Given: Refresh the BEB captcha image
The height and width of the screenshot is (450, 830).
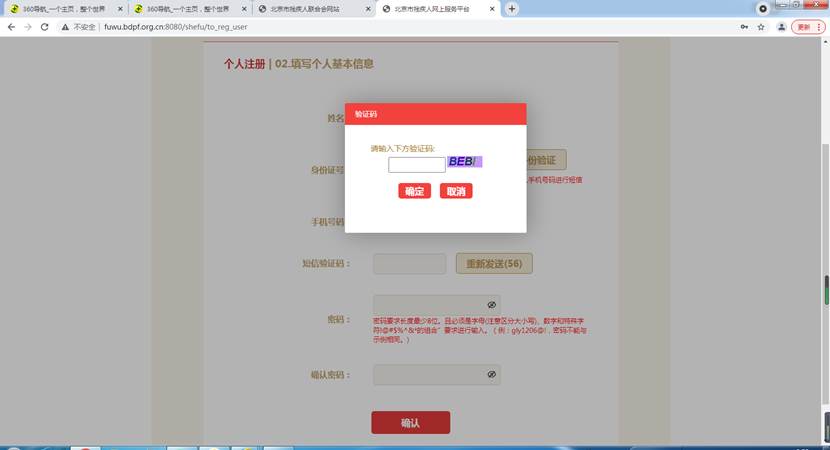Looking at the screenshot, I should 465,161.
